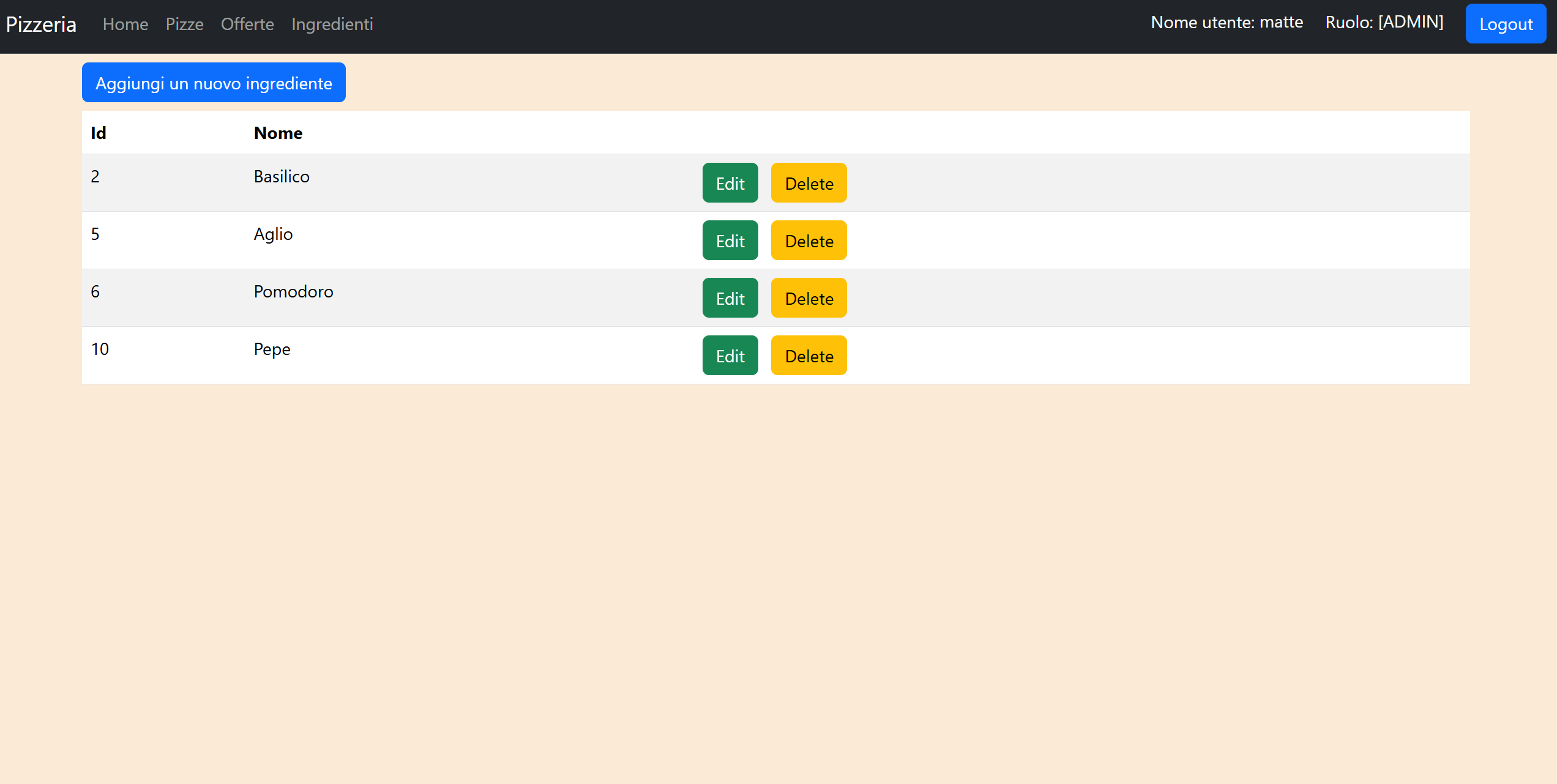The width and height of the screenshot is (1557, 784).
Task: Delete the Pepe ingredient
Action: [x=808, y=356]
